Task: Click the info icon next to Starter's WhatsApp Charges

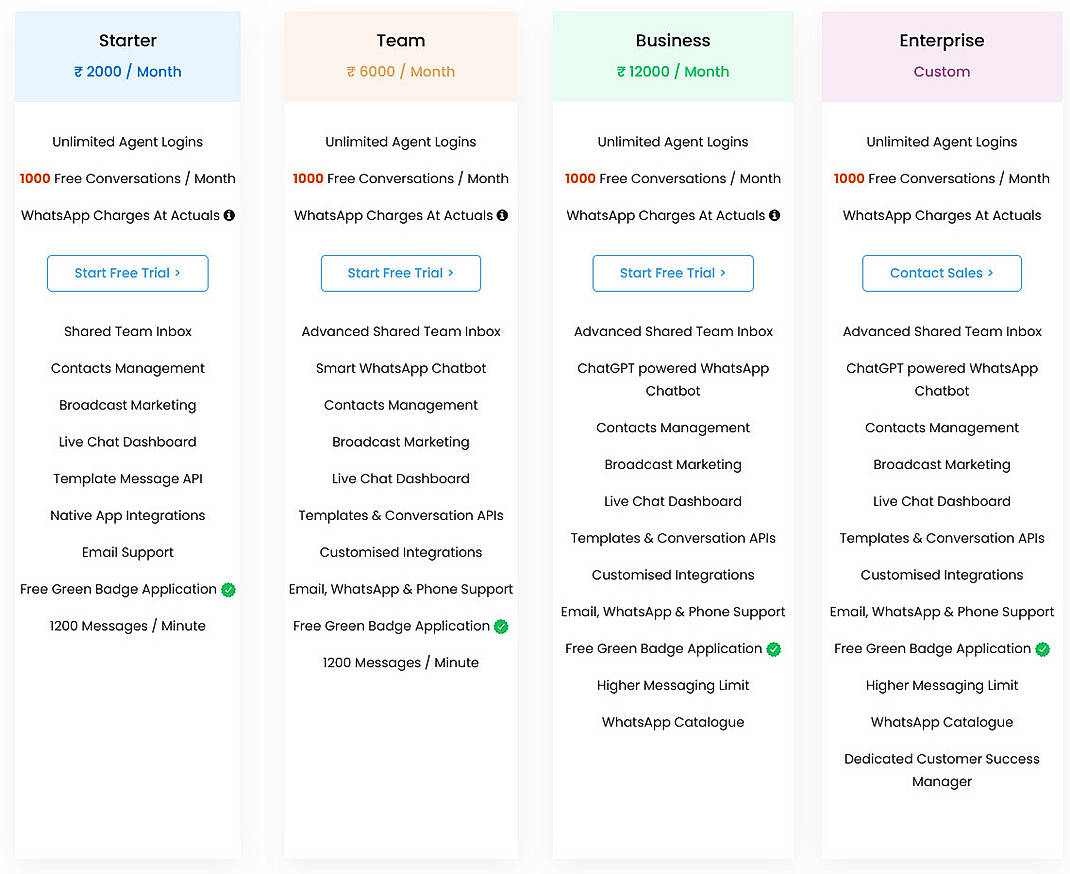Action: (231, 215)
